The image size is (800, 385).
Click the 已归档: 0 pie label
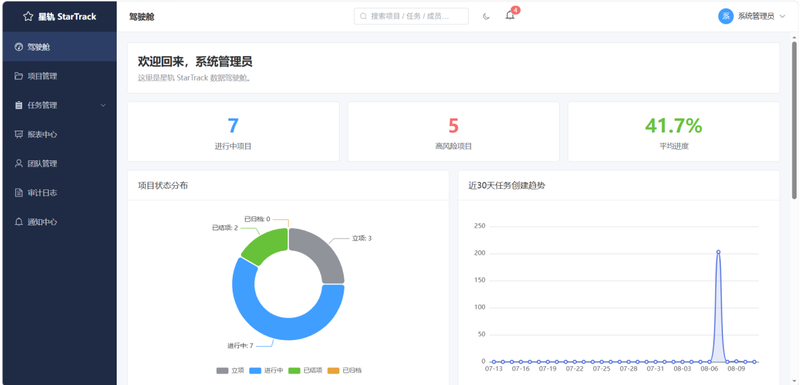click(x=257, y=219)
